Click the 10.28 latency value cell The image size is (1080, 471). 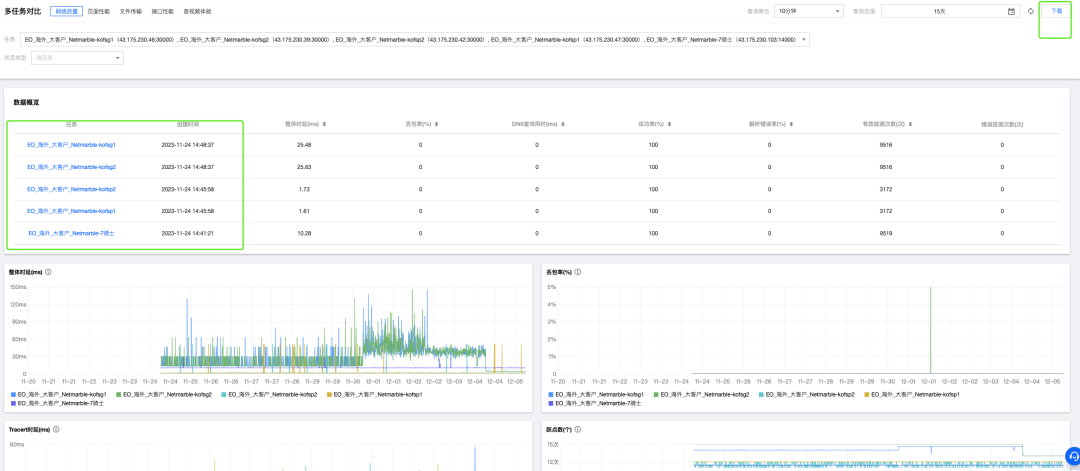pyautogui.click(x=305, y=233)
